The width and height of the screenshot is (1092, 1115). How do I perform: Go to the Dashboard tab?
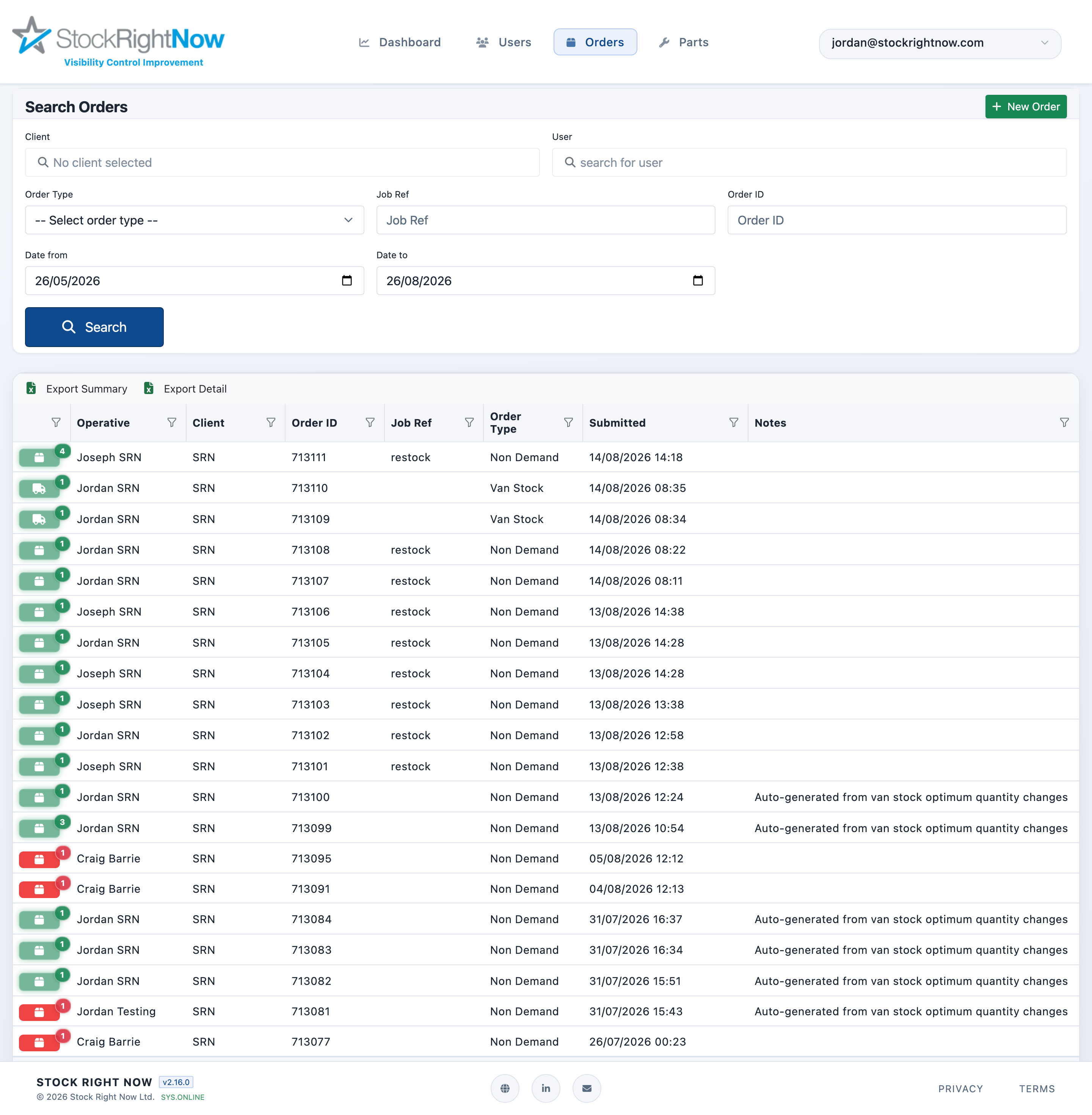tap(400, 42)
